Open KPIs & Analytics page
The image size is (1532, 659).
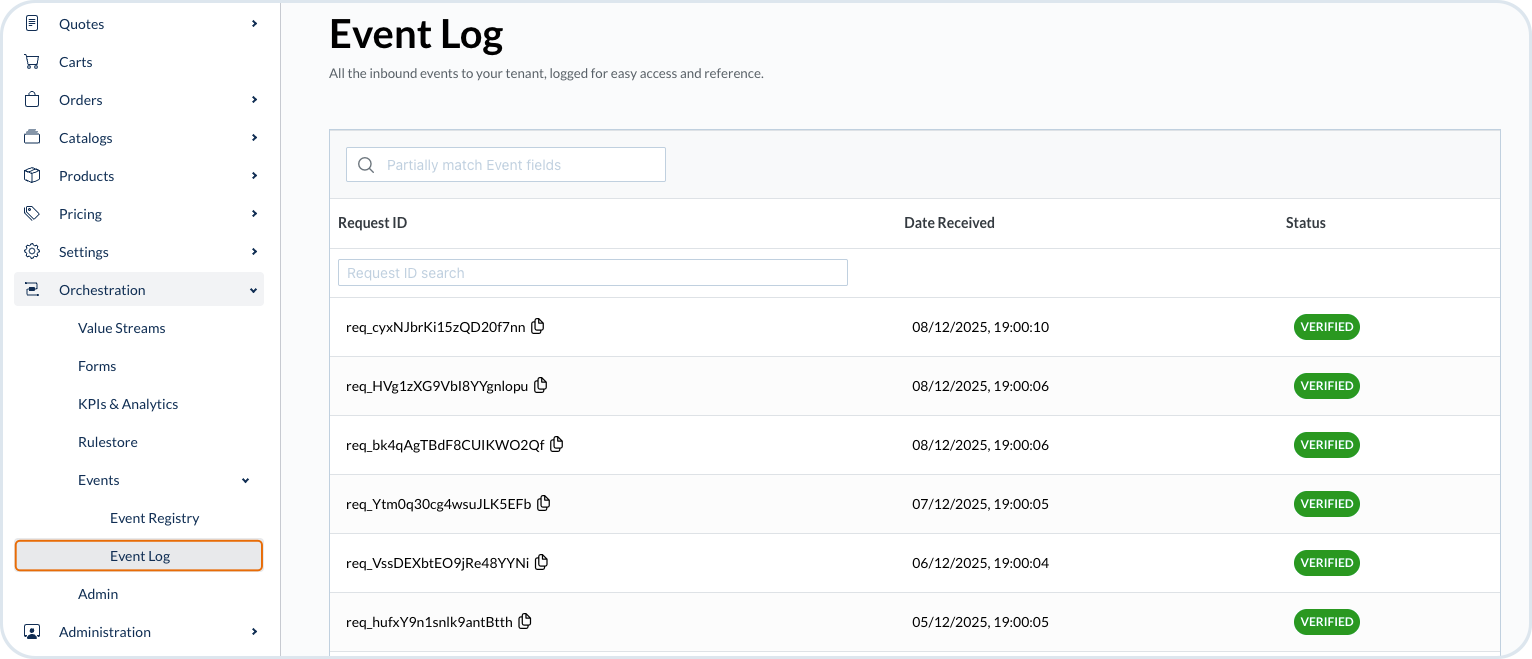[128, 404]
